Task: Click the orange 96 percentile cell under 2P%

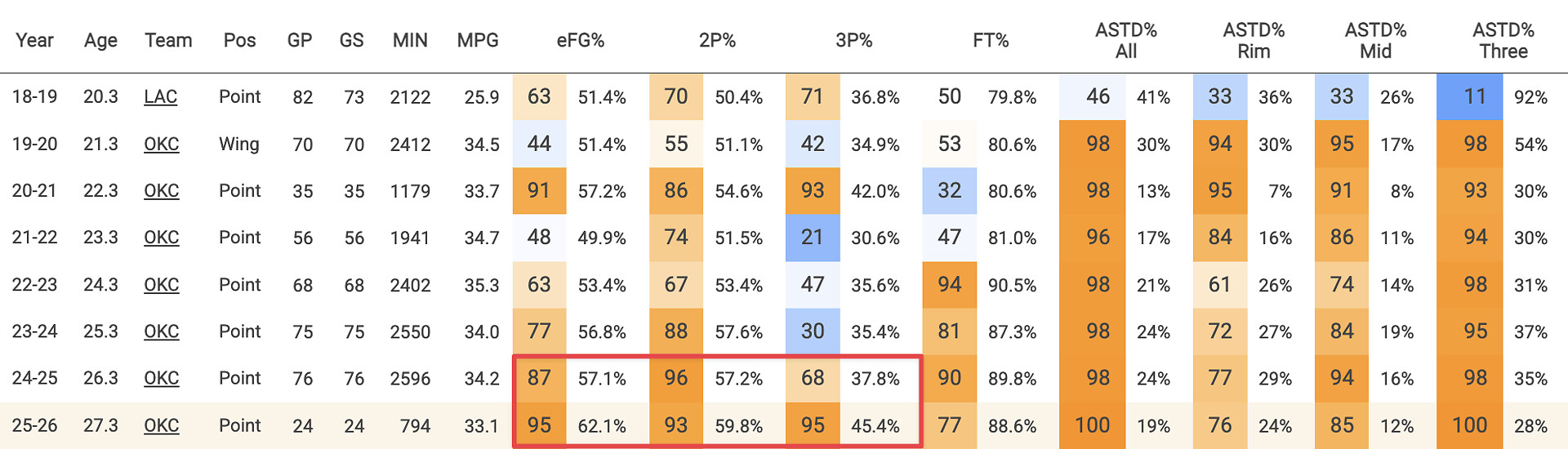Action: click(675, 379)
